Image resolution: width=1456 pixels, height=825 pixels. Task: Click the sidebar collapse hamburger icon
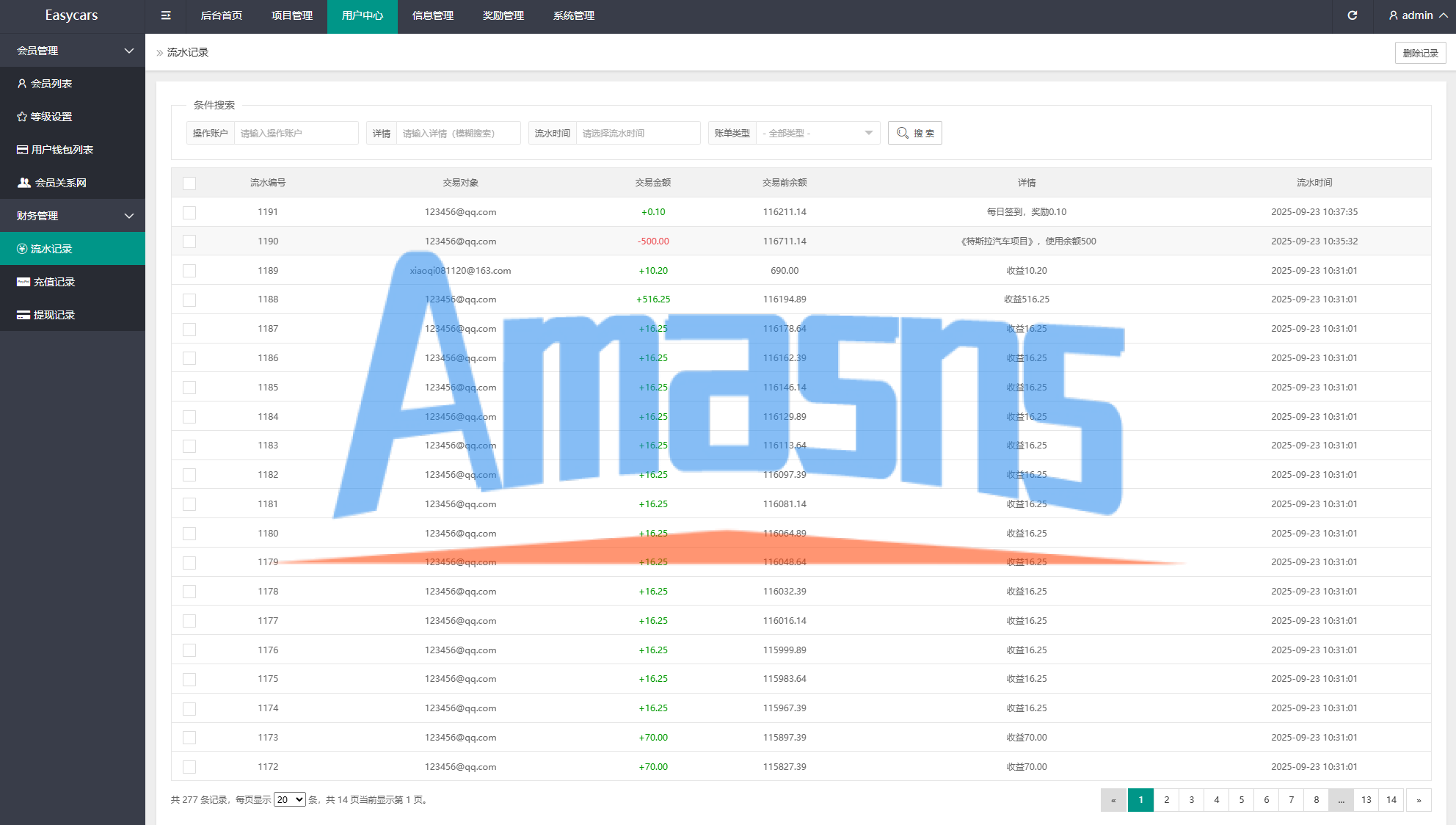(x=166, y=15)
